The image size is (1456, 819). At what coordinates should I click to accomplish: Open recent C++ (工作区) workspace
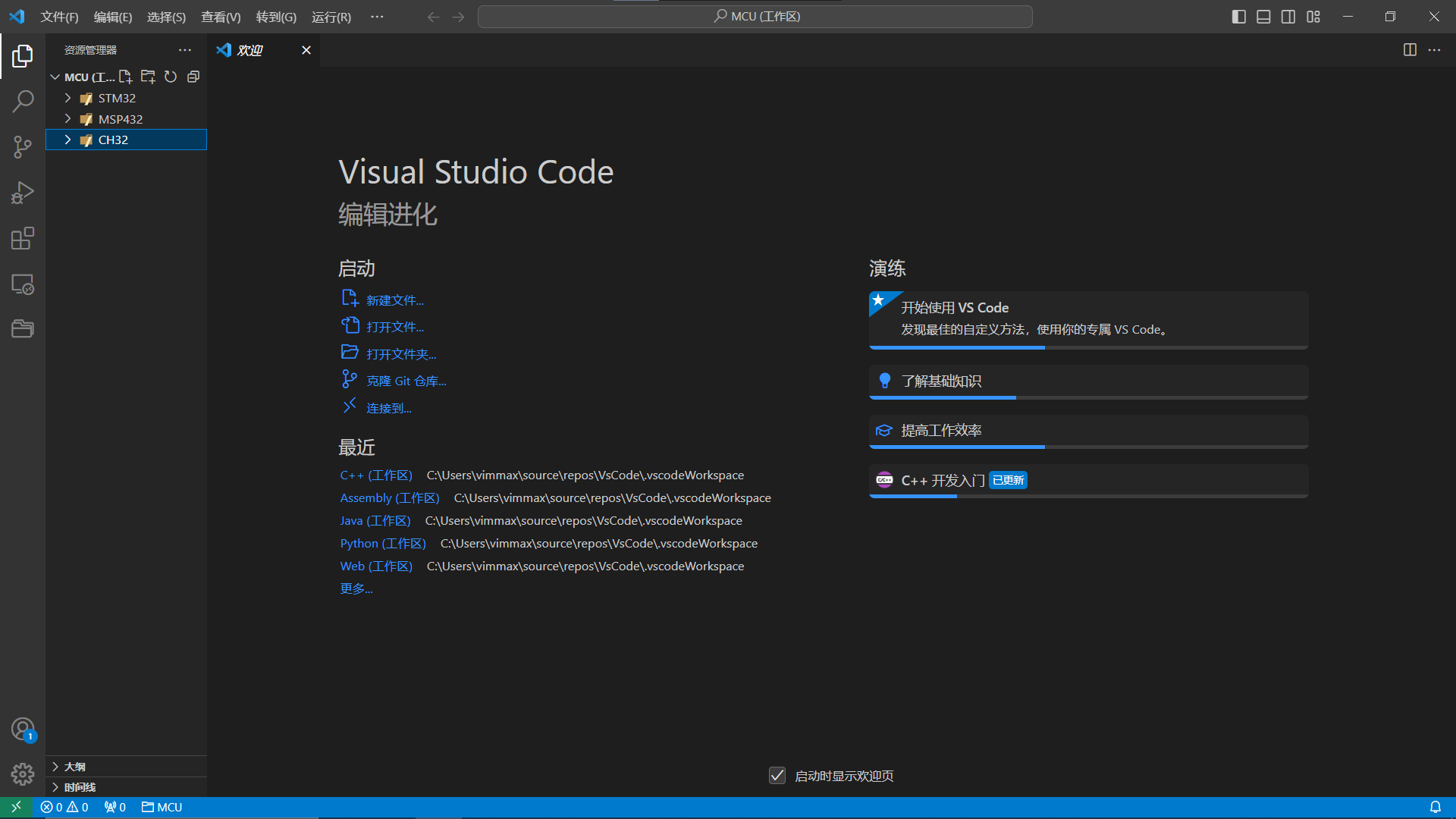[x=376, y=475]
